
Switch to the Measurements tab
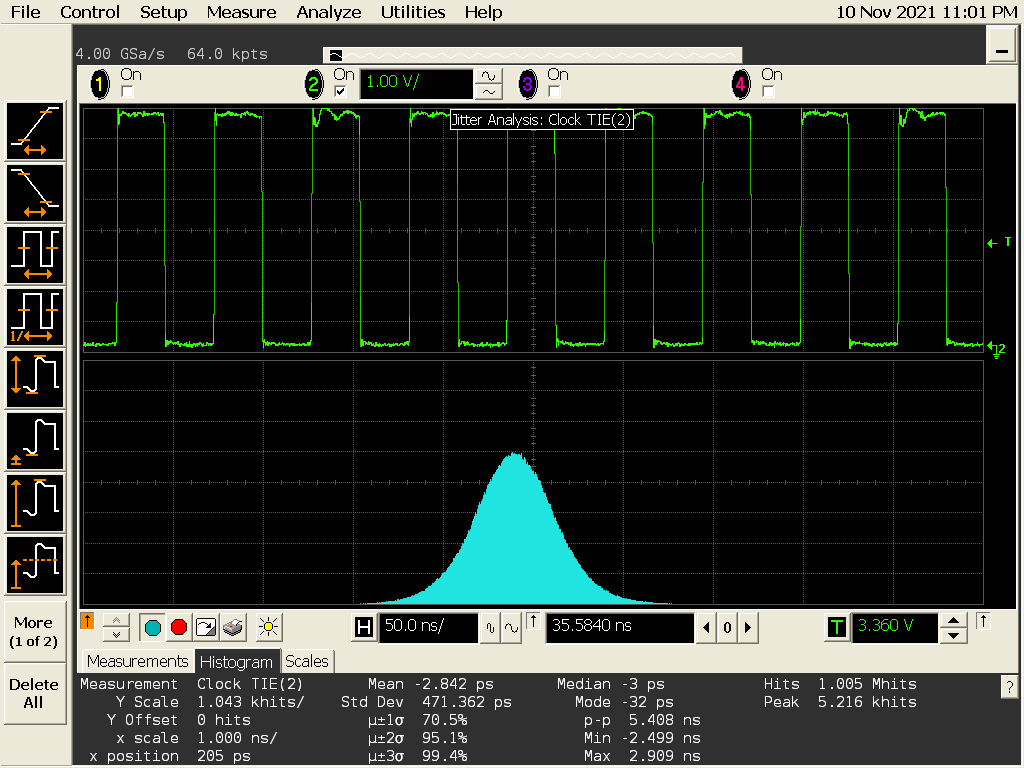pyautogui.click(x=137, y=661)
